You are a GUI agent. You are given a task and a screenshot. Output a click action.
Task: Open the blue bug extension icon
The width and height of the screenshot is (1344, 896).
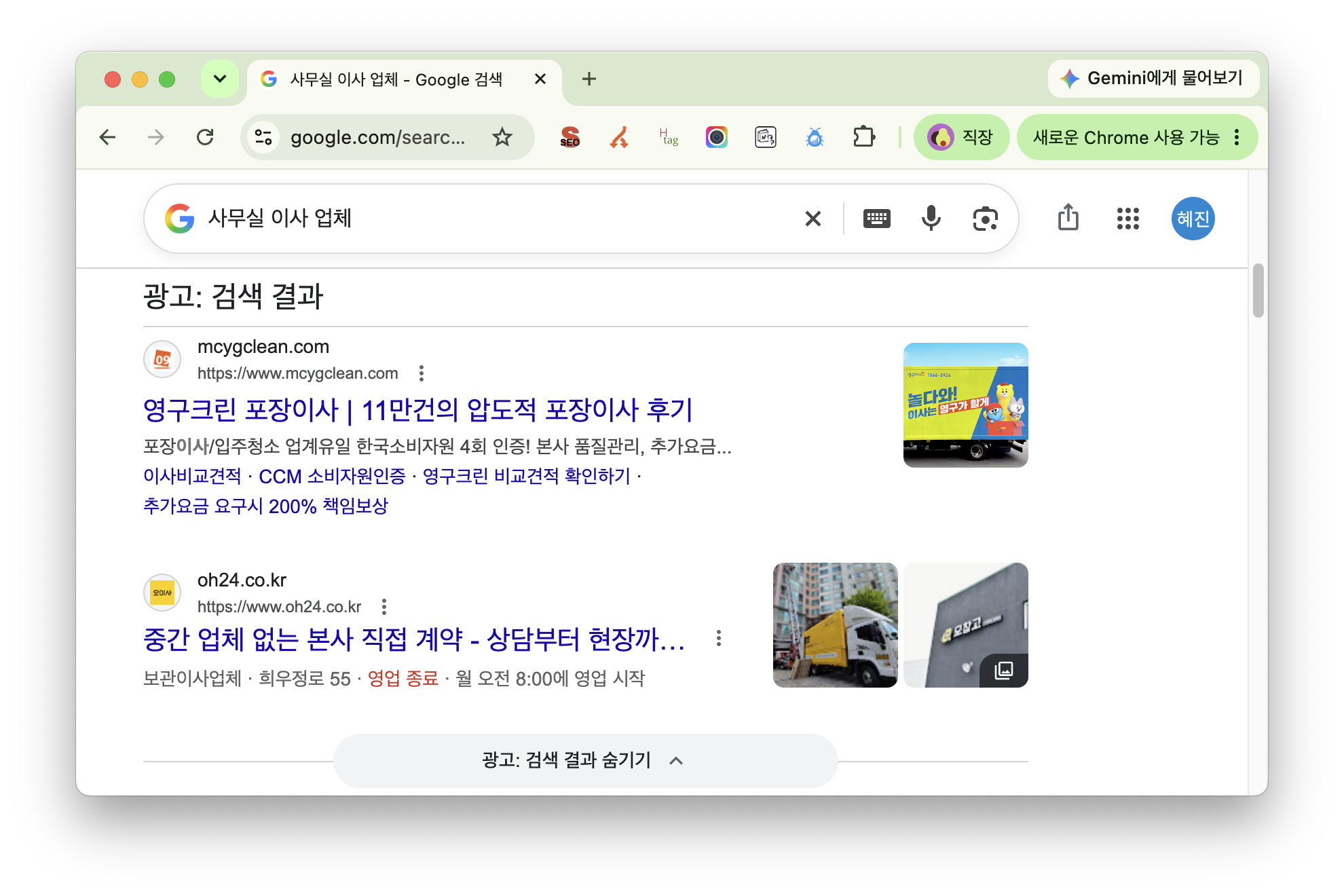[x=815, y=137]
